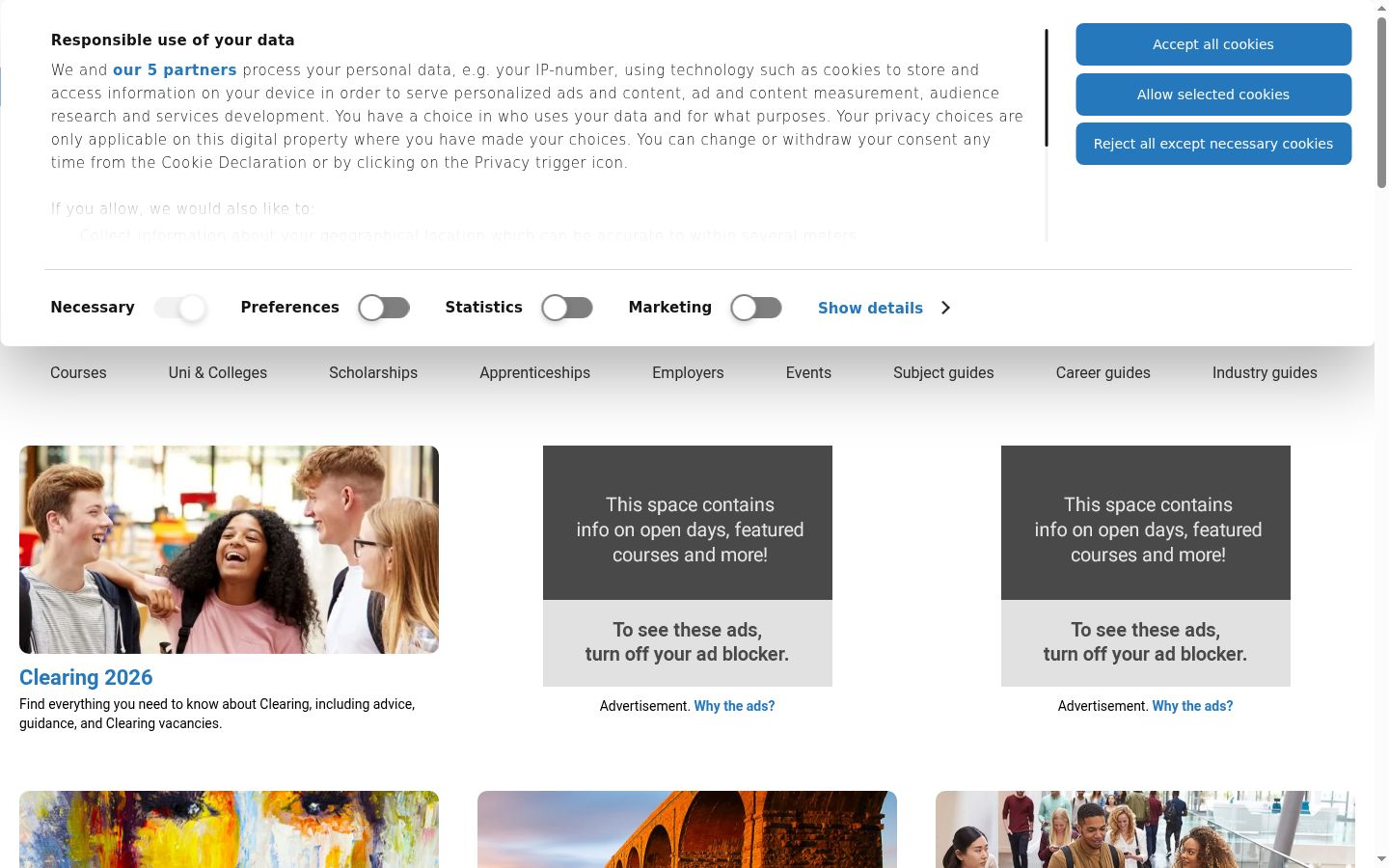This screenshot has height=868, width=1389.
Task: Click the Clearing description starting 'Find everything you need'
Action: pyautogui.click(x=217, y=714)
